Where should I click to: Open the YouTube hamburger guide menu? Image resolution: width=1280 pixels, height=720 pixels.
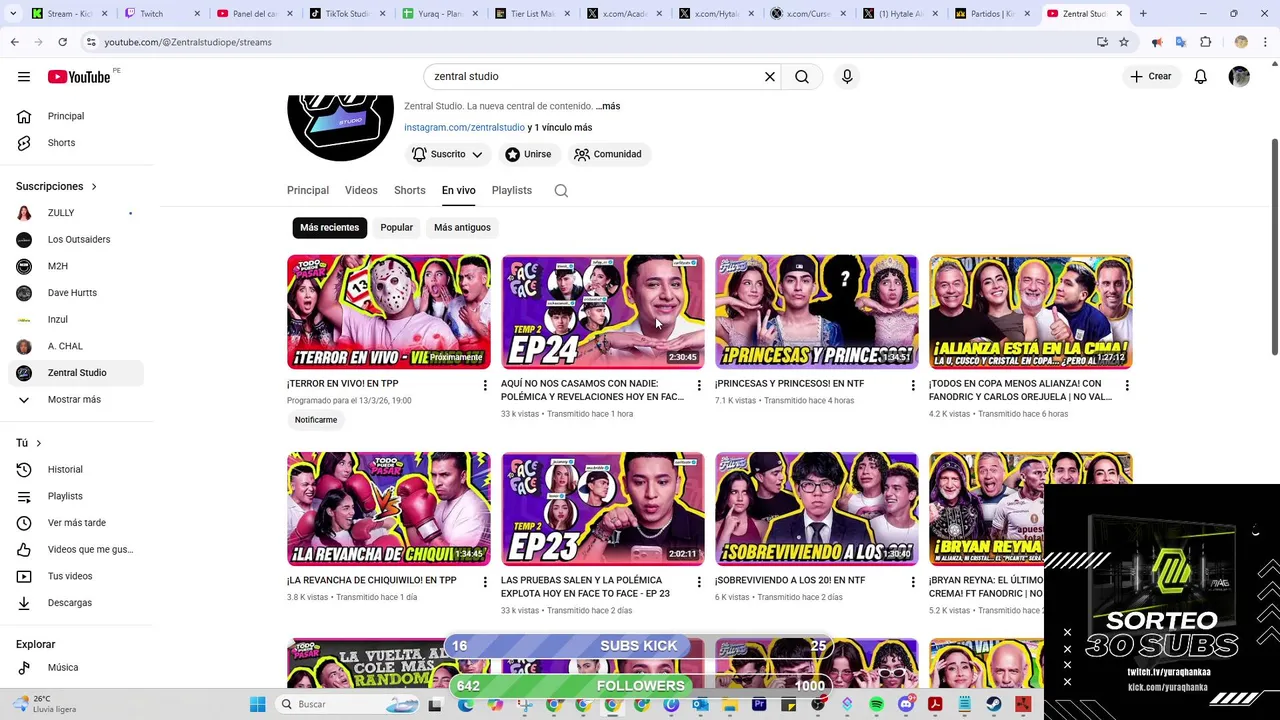[x=24, y=76]
